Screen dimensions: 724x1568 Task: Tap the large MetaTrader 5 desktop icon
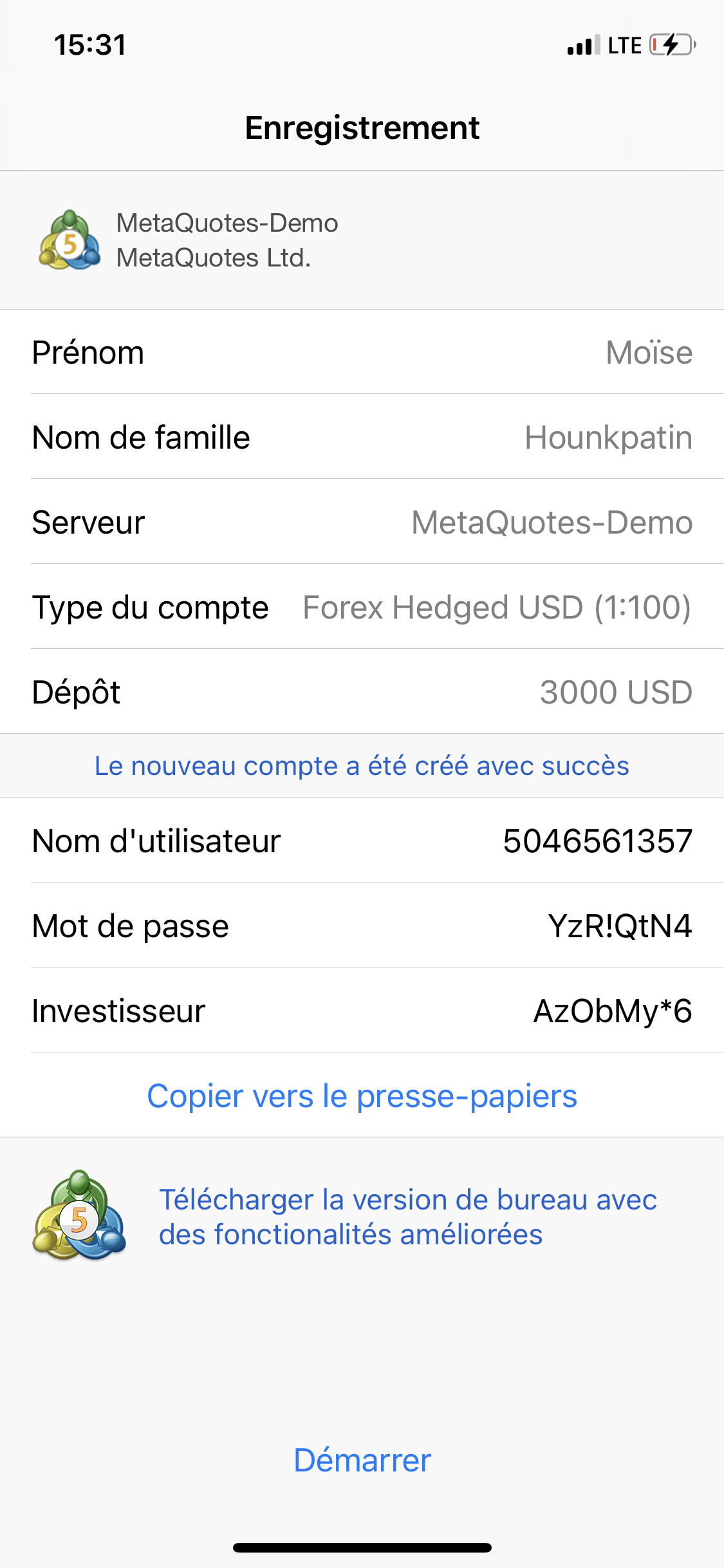point(79,1216)
